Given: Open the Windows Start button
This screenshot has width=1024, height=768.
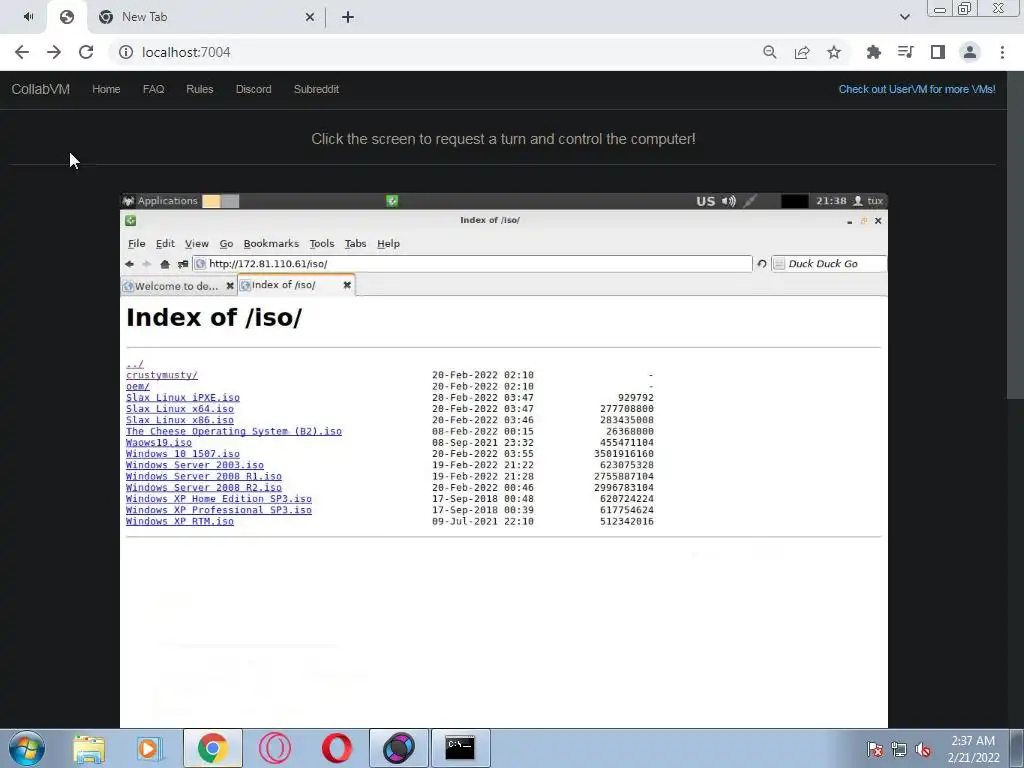Looking at the screenshot, I should click(27, 748).
